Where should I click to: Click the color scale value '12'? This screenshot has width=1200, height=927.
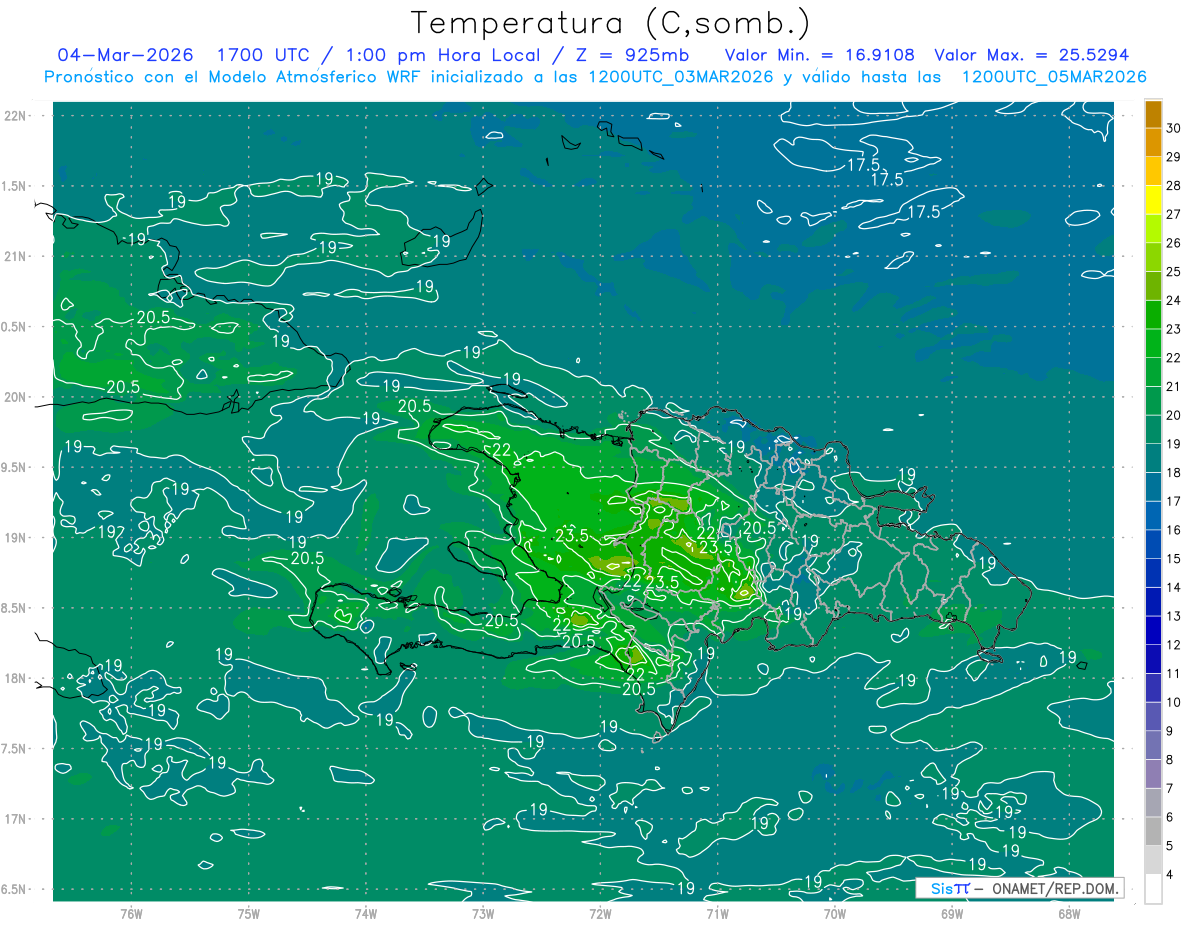pos(1175,645)
